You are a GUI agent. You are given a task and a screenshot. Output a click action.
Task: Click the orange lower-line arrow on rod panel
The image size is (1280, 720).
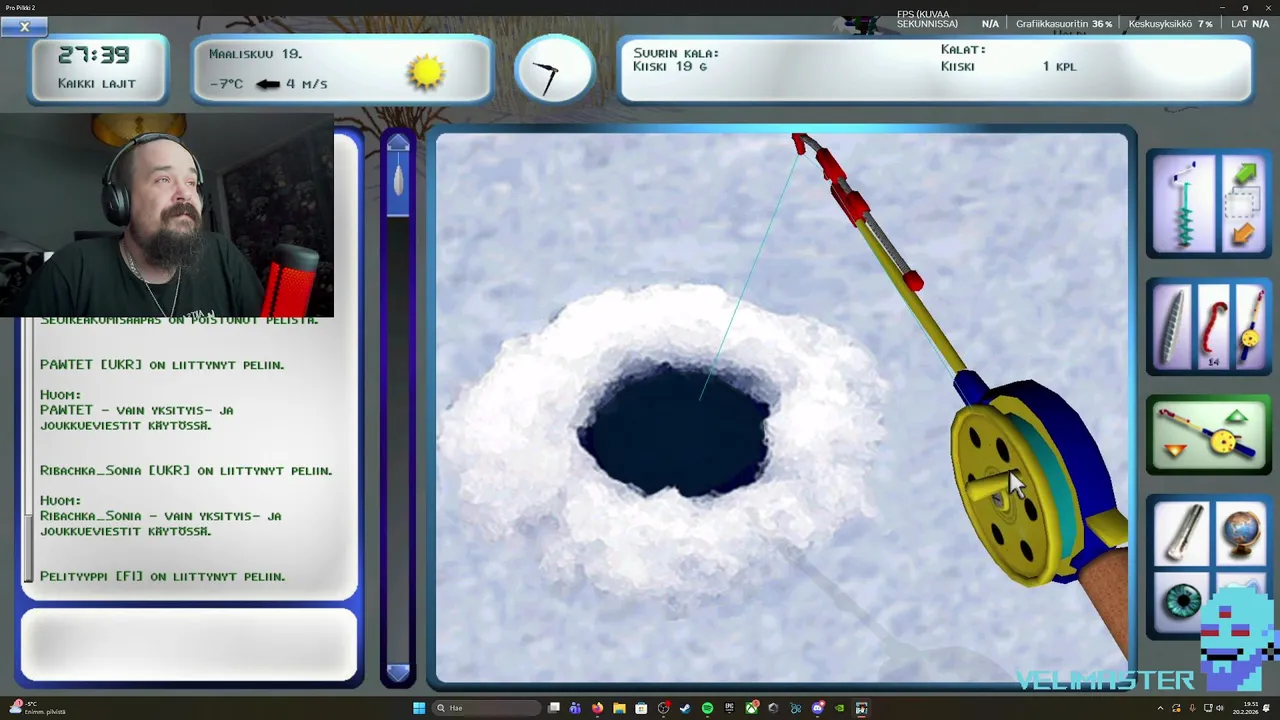(x=1175, y=450)
